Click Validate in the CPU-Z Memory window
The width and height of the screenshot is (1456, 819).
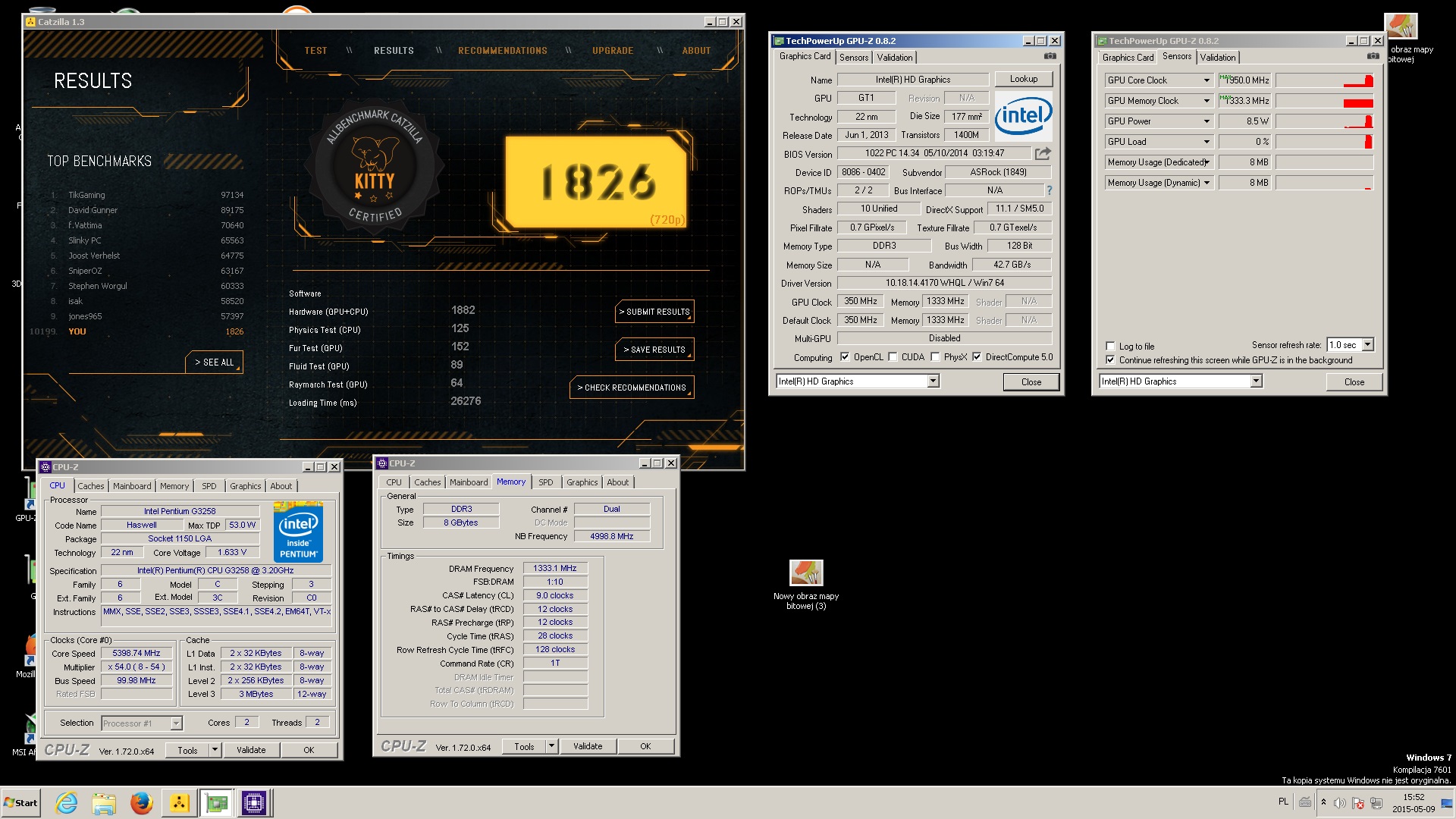click(587, 746)
